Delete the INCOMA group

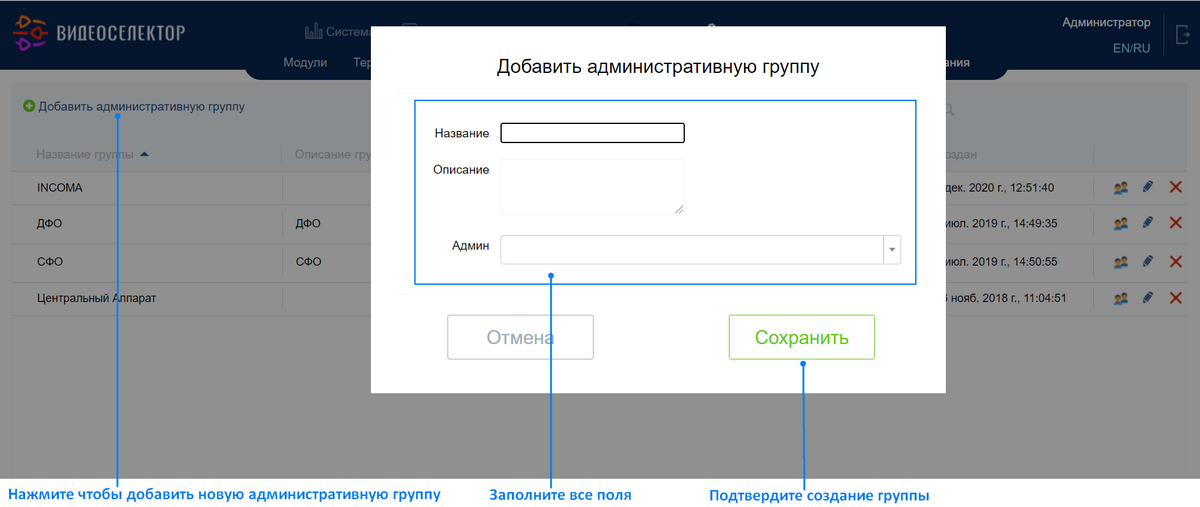point(1175,187)
